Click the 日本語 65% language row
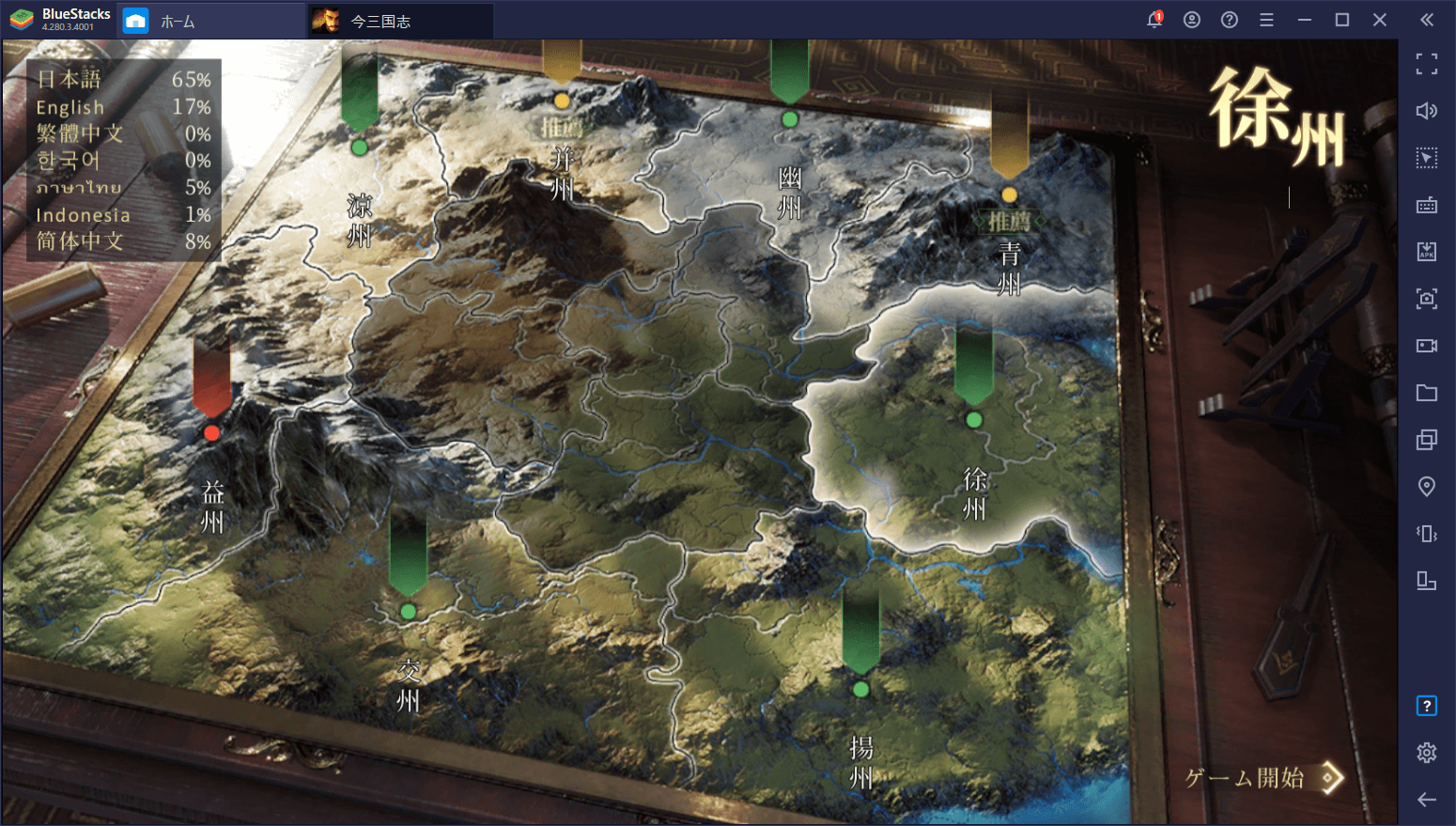The width and height of the screenshot is (1456, 826). (x=123, y=80)
